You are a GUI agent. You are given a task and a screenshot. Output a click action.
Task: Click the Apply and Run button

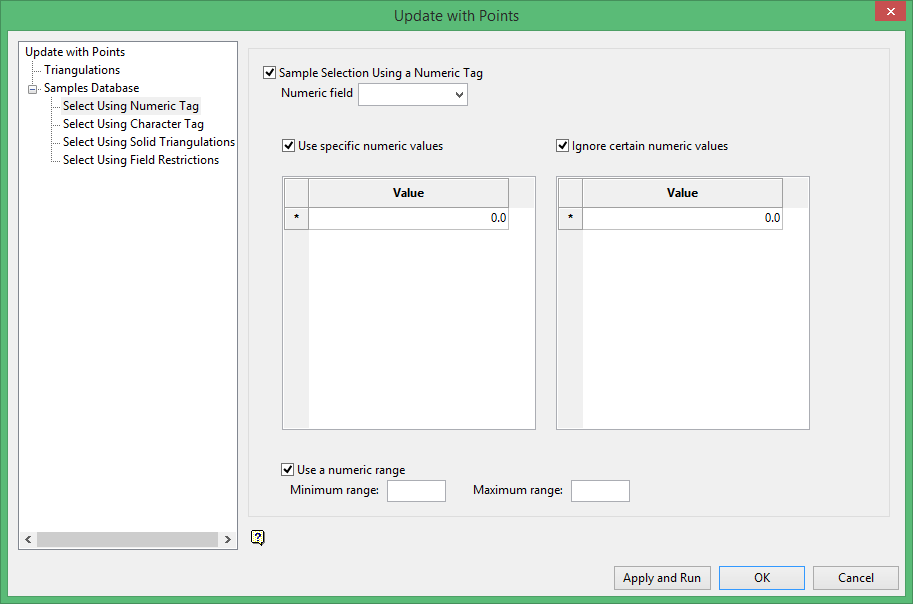click(661, 578)
